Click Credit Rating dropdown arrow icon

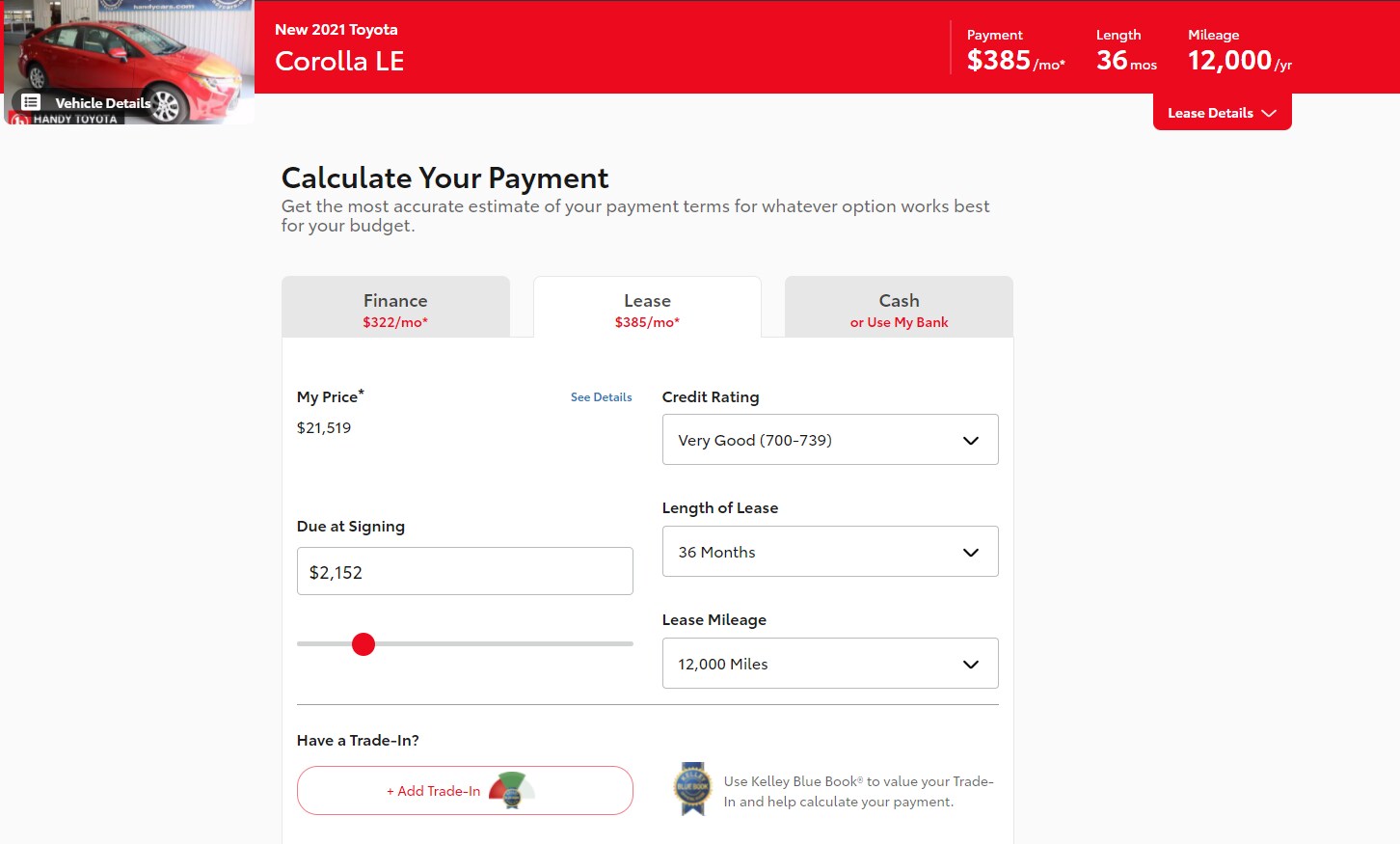pos(970,441)
